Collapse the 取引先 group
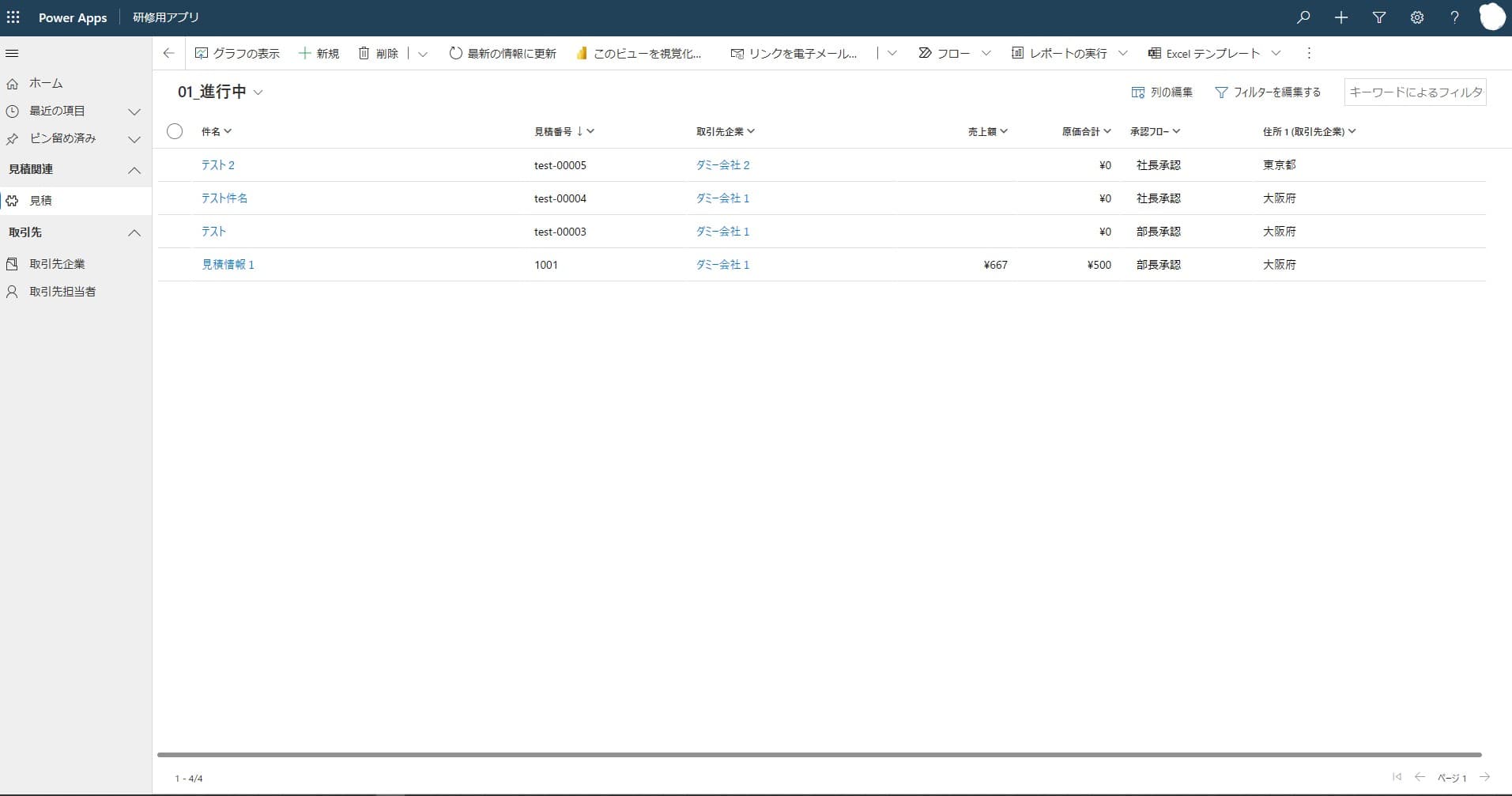 pos(134,232)
